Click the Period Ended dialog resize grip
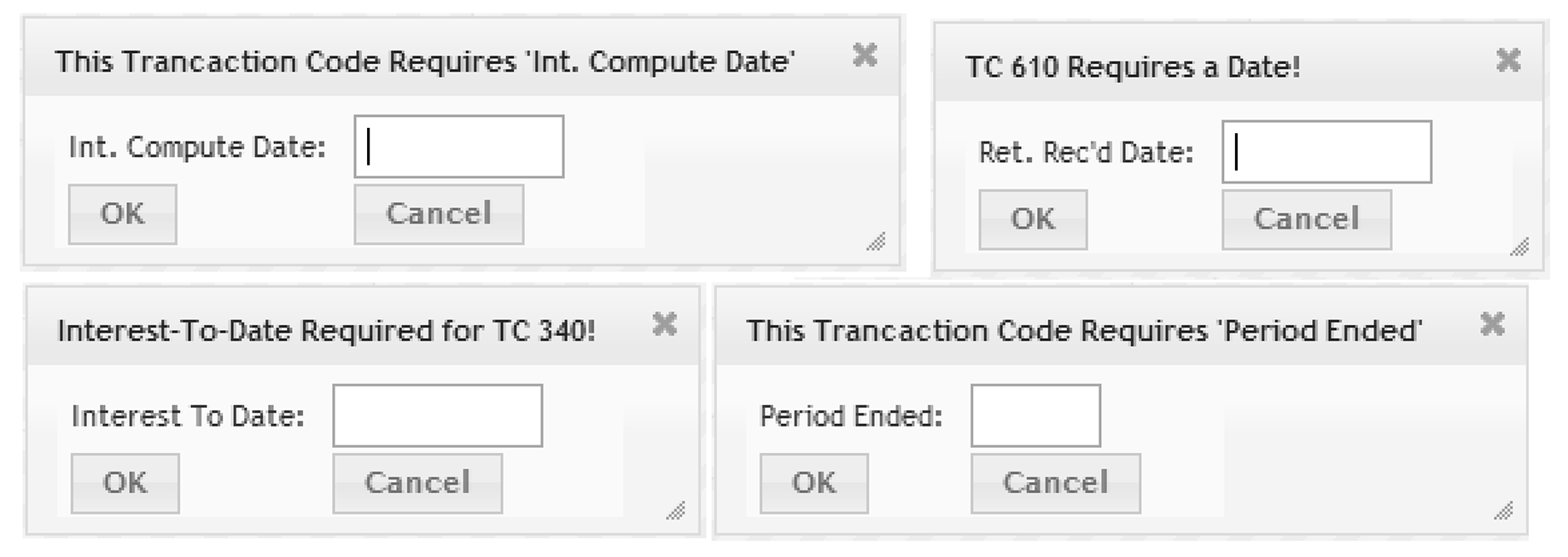Screen dimensions: 1568x557 [x=1503, y=511]
